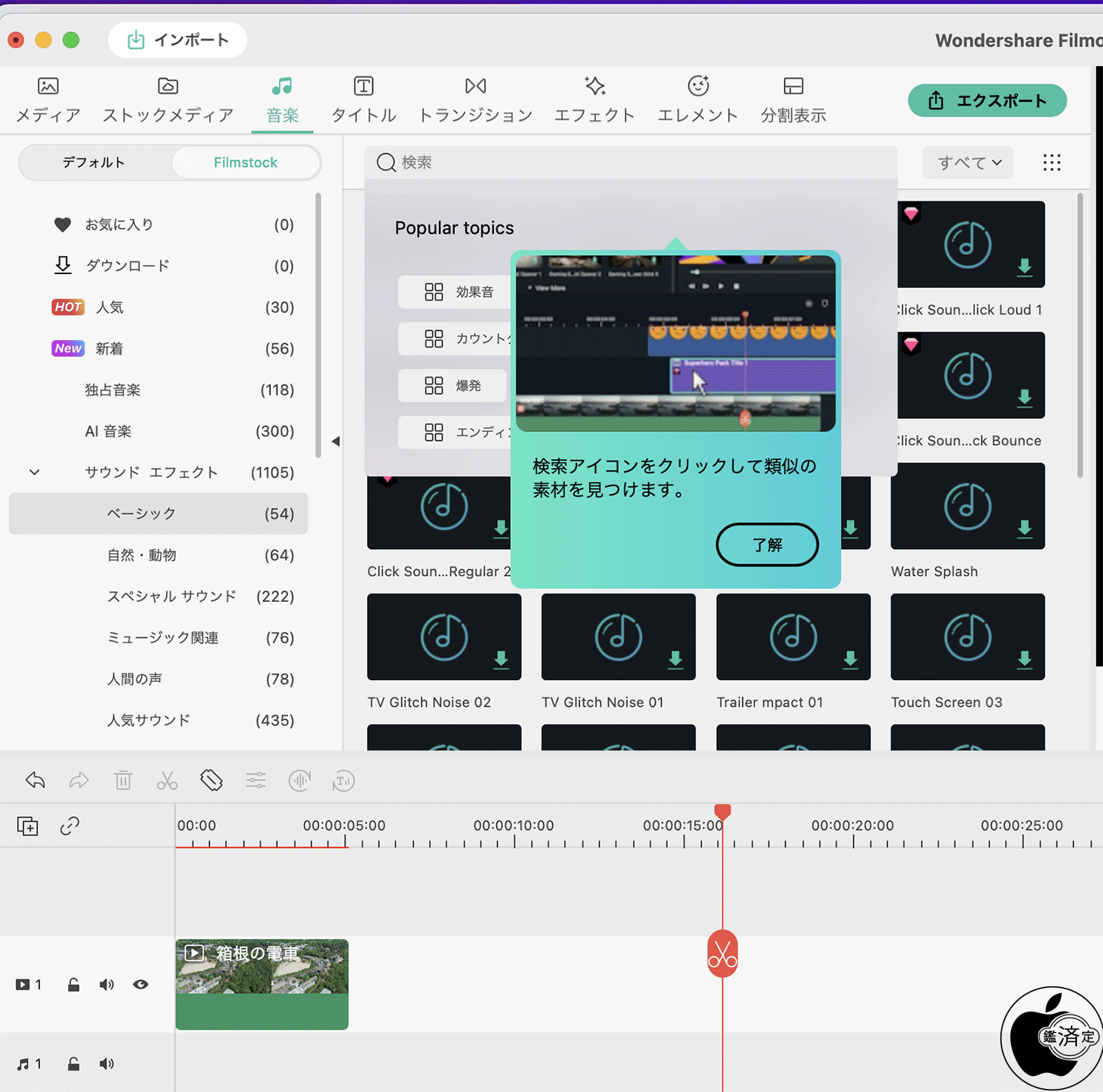Click the trash delete icon in toolbar
The image size is (1103, 1092).
click(x=123, y=780)
